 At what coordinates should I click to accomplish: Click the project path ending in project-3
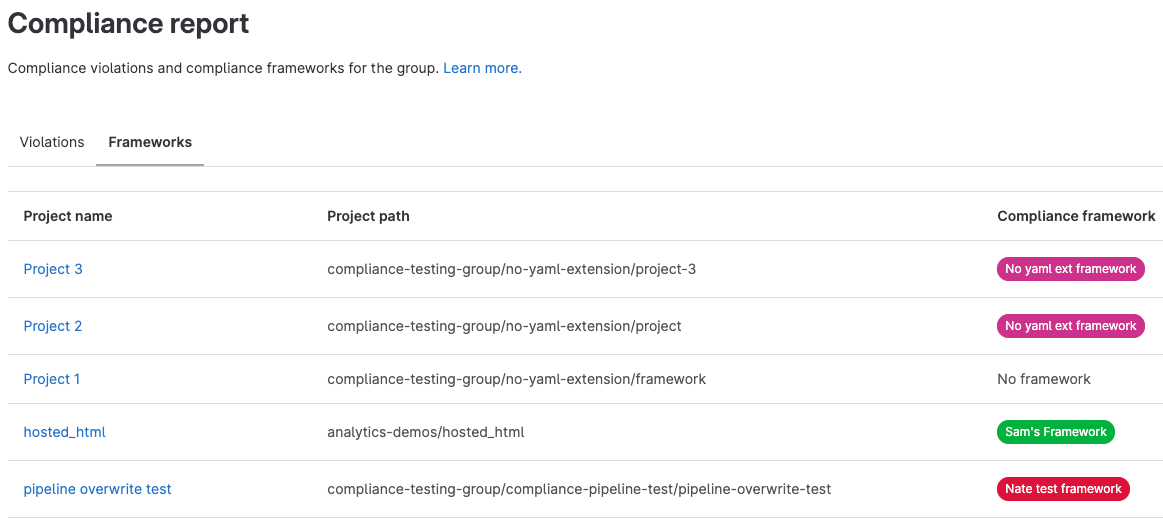(x=511, y=269)
